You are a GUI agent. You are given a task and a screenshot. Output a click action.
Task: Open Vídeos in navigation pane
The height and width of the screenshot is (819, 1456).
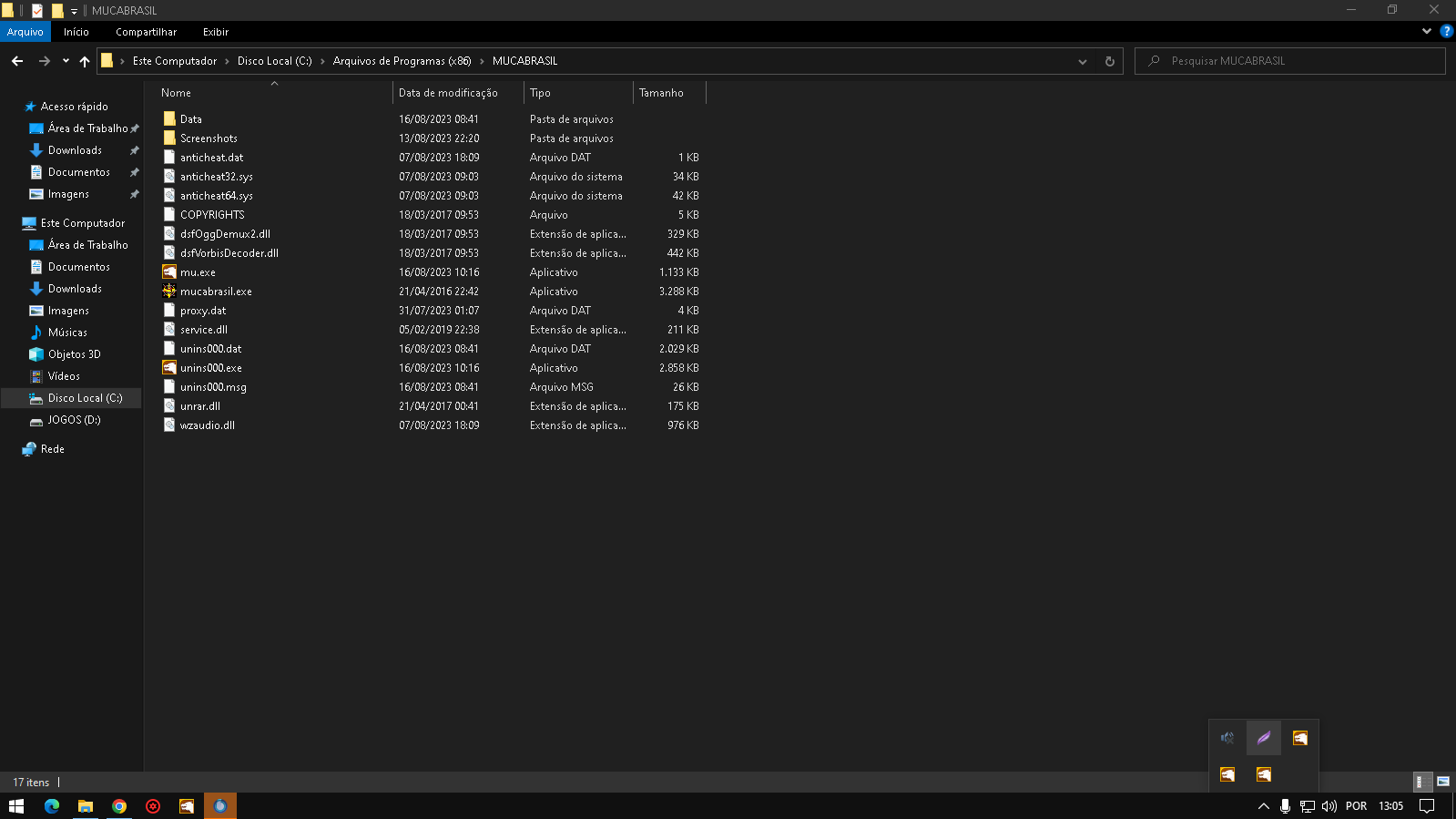(64, 376)
